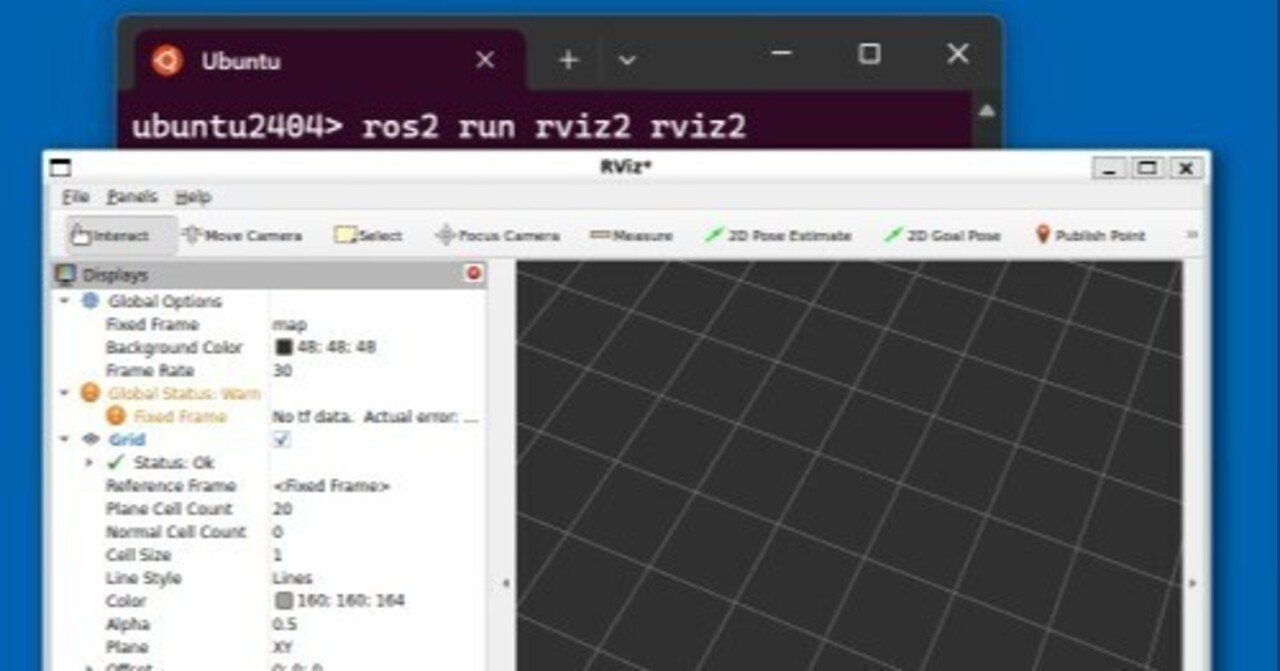Open the Background Color swatch

point(286,347)
